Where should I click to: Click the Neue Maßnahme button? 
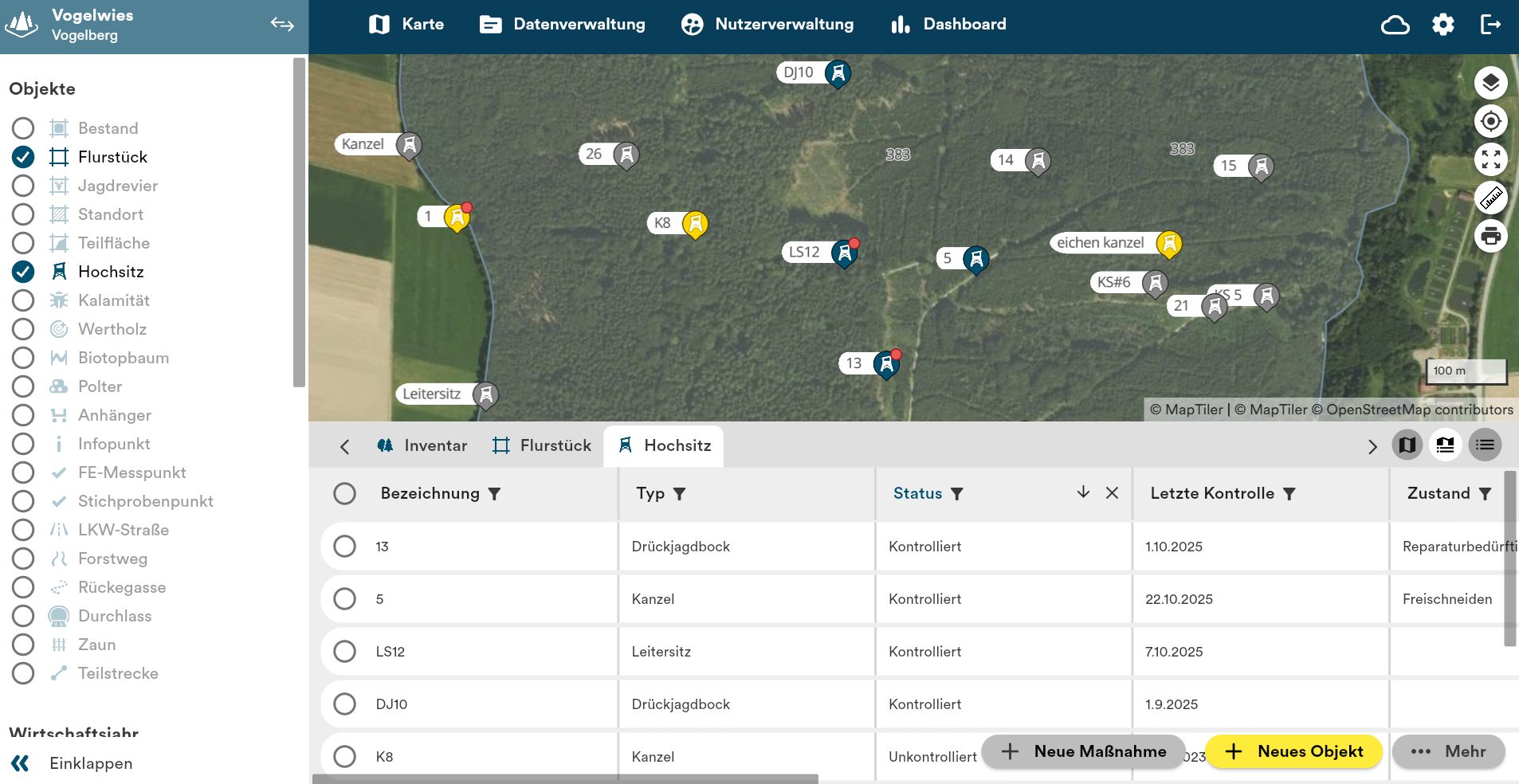[1083, 751]
